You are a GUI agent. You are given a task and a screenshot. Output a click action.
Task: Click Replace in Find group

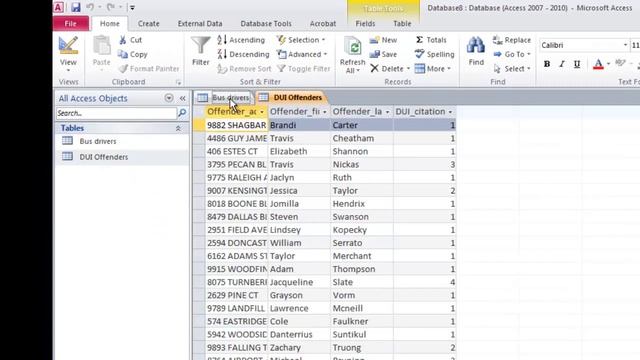coord(512,40)
